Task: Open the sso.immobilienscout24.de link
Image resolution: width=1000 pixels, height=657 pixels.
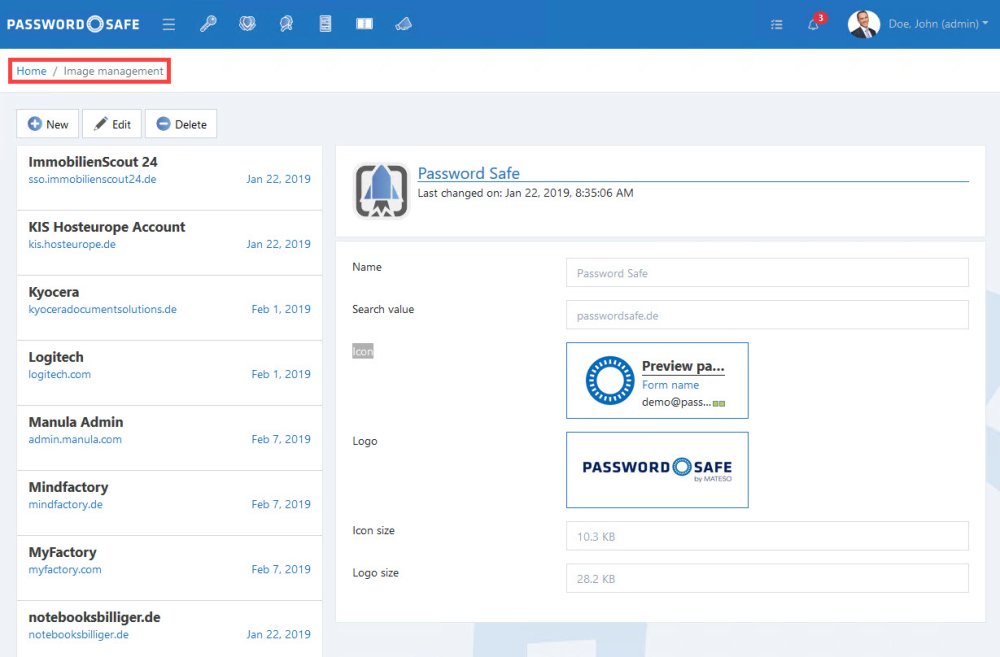Action: [x=92, y=179]
